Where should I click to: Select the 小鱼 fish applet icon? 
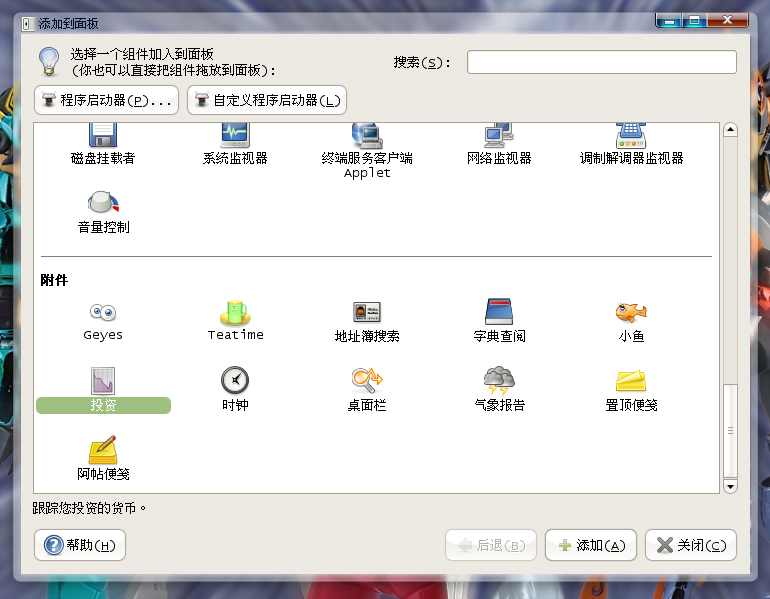pyautogui.click(x=631, y=312)
